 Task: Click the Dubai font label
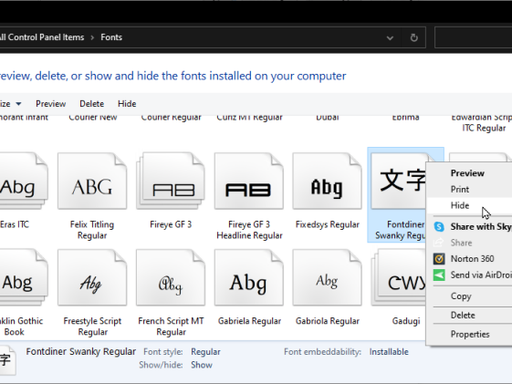pyautogui.click(x=327, y=118)
